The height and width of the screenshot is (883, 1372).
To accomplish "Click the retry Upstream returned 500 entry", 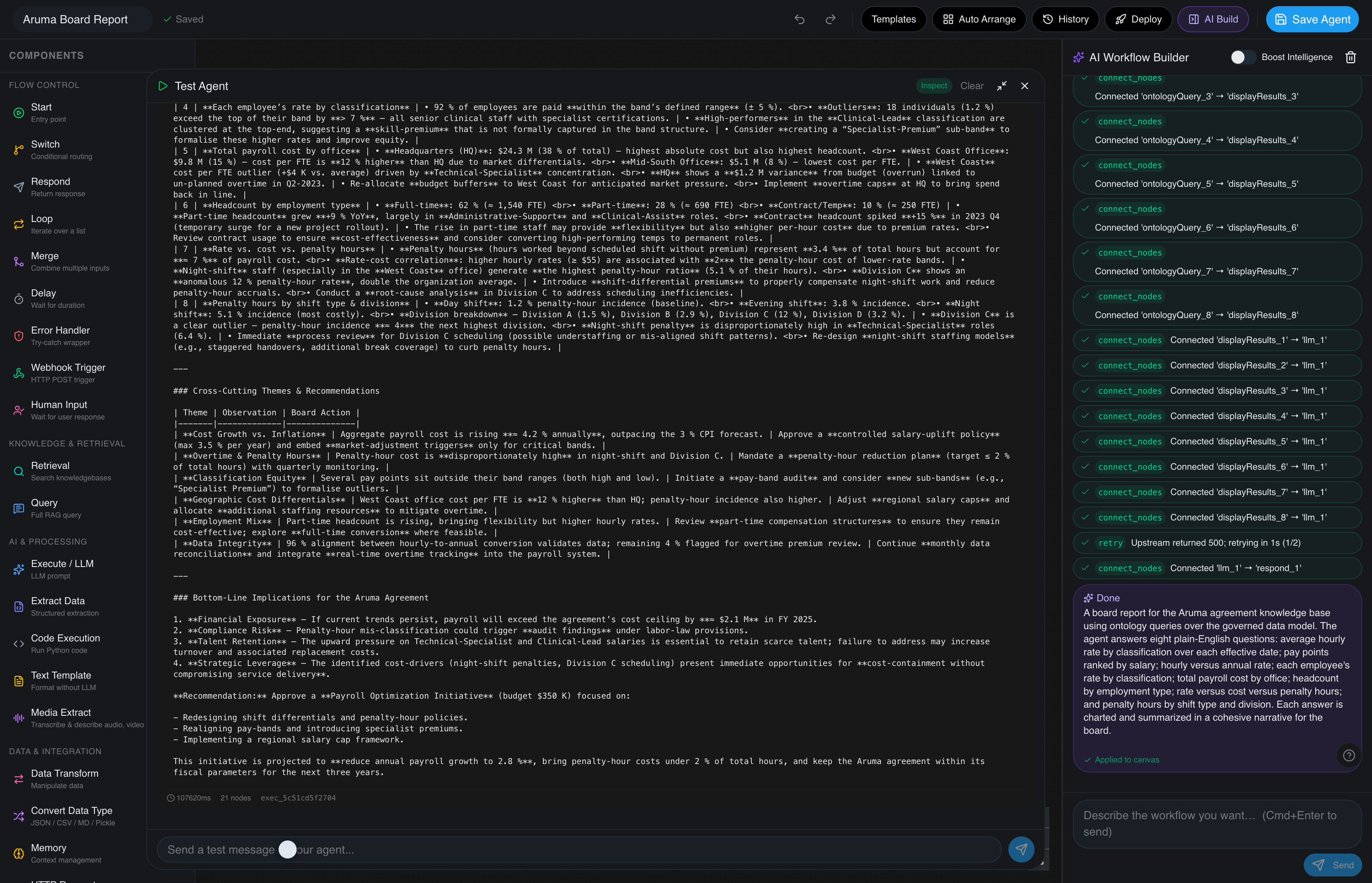I will (1217, 543).
